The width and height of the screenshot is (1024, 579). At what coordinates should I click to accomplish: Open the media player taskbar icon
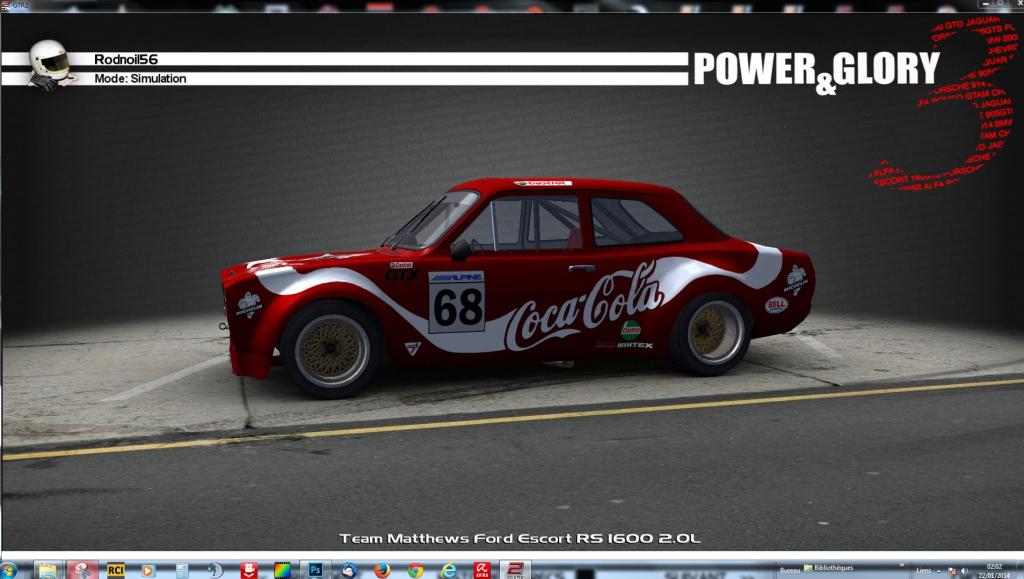click(x=148, y=570)
